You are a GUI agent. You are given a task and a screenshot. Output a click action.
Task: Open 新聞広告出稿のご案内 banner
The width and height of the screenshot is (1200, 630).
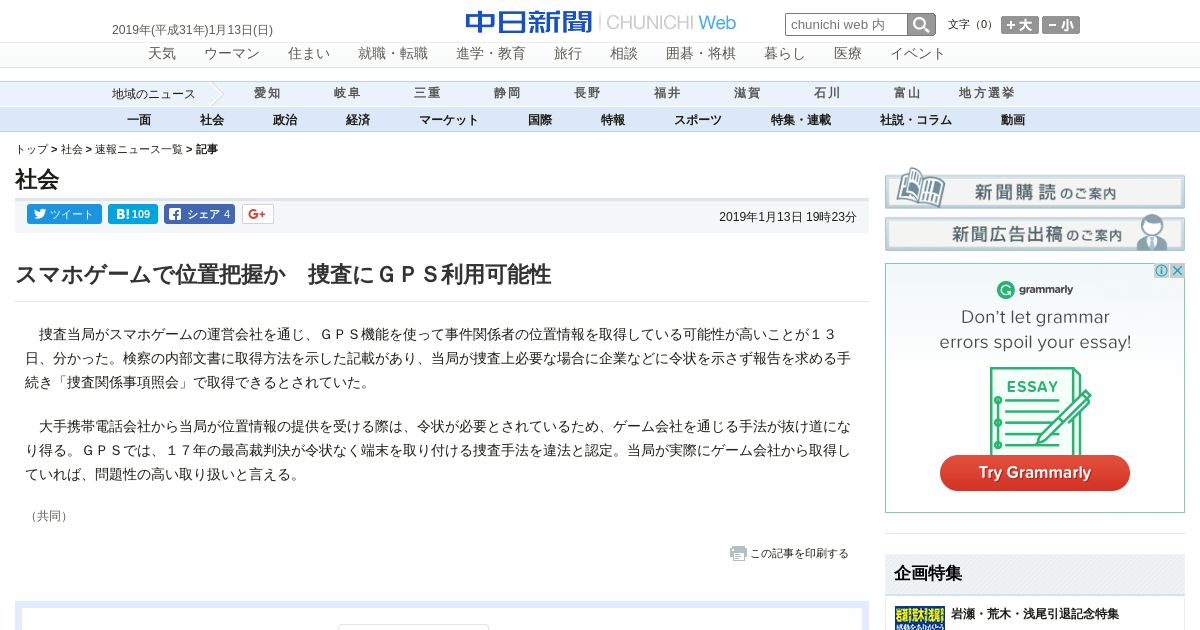click(x=1035, y=233)
